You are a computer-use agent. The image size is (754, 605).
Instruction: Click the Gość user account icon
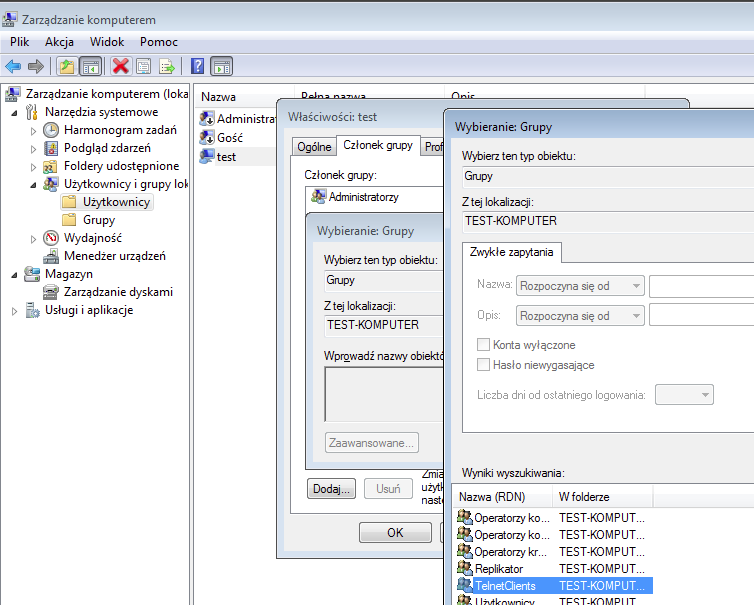coord(207,138)
